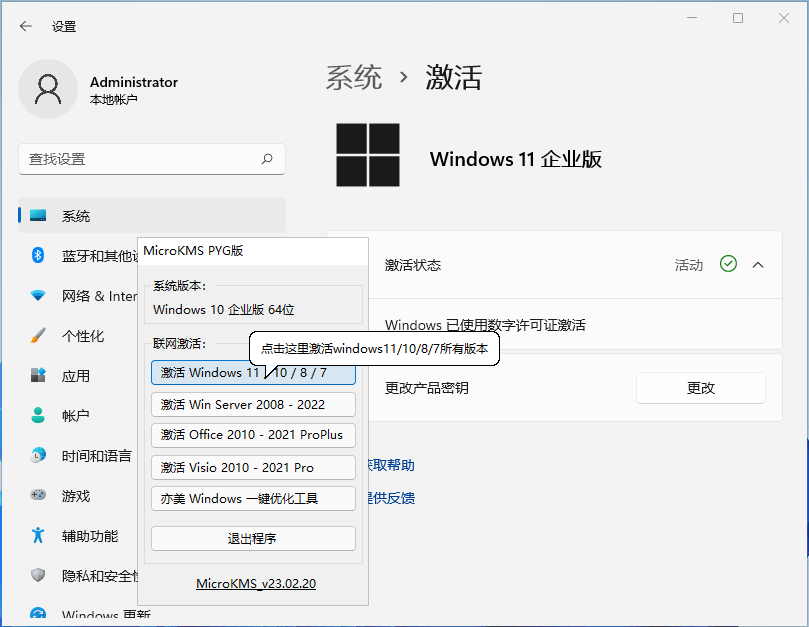809x627 pixels.
Task: Click 提供反馈 link
Action: pyautogui.click(x=392, y=498)
